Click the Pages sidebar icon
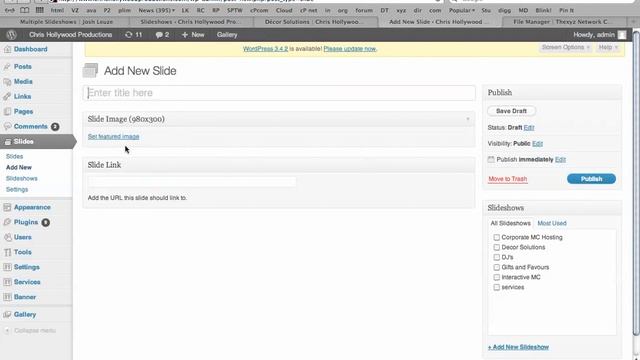640x360 pixels. click(x=7, y=111)
